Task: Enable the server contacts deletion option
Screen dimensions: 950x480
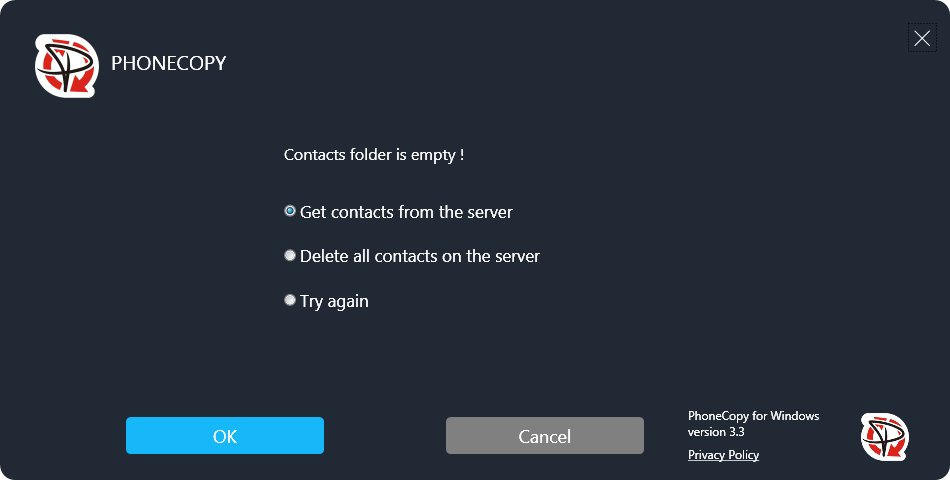Action: pyautogui.click(x=290, y=255)
